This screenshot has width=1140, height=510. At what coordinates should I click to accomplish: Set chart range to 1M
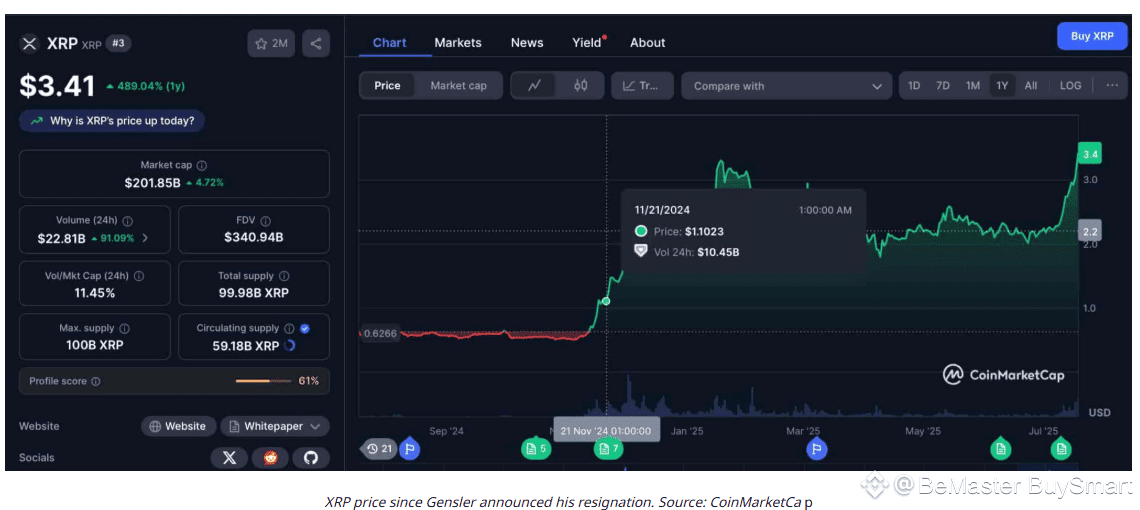click(x=973, y=86)
